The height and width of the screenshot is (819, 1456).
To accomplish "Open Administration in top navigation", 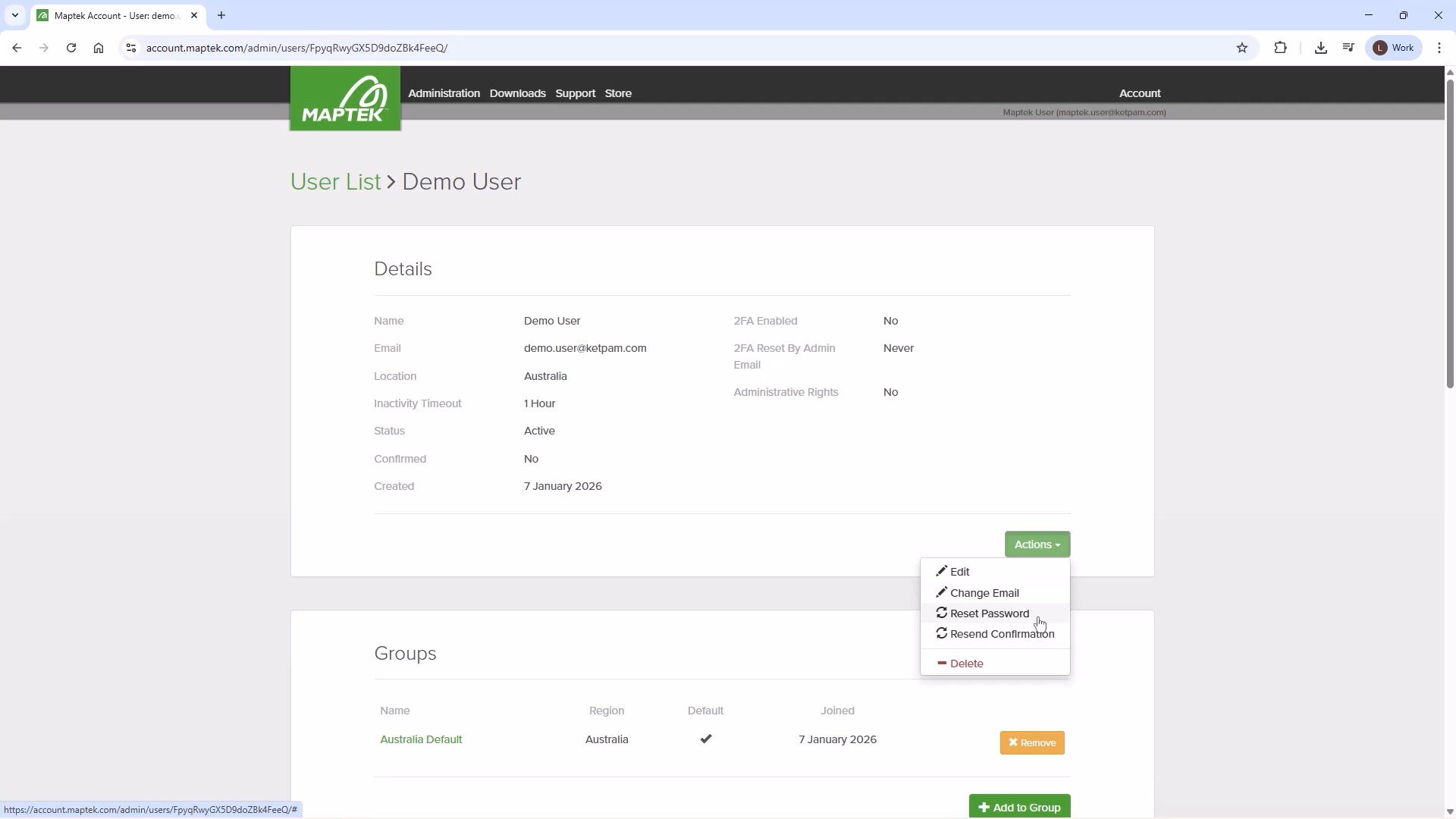I will (444, 93).
